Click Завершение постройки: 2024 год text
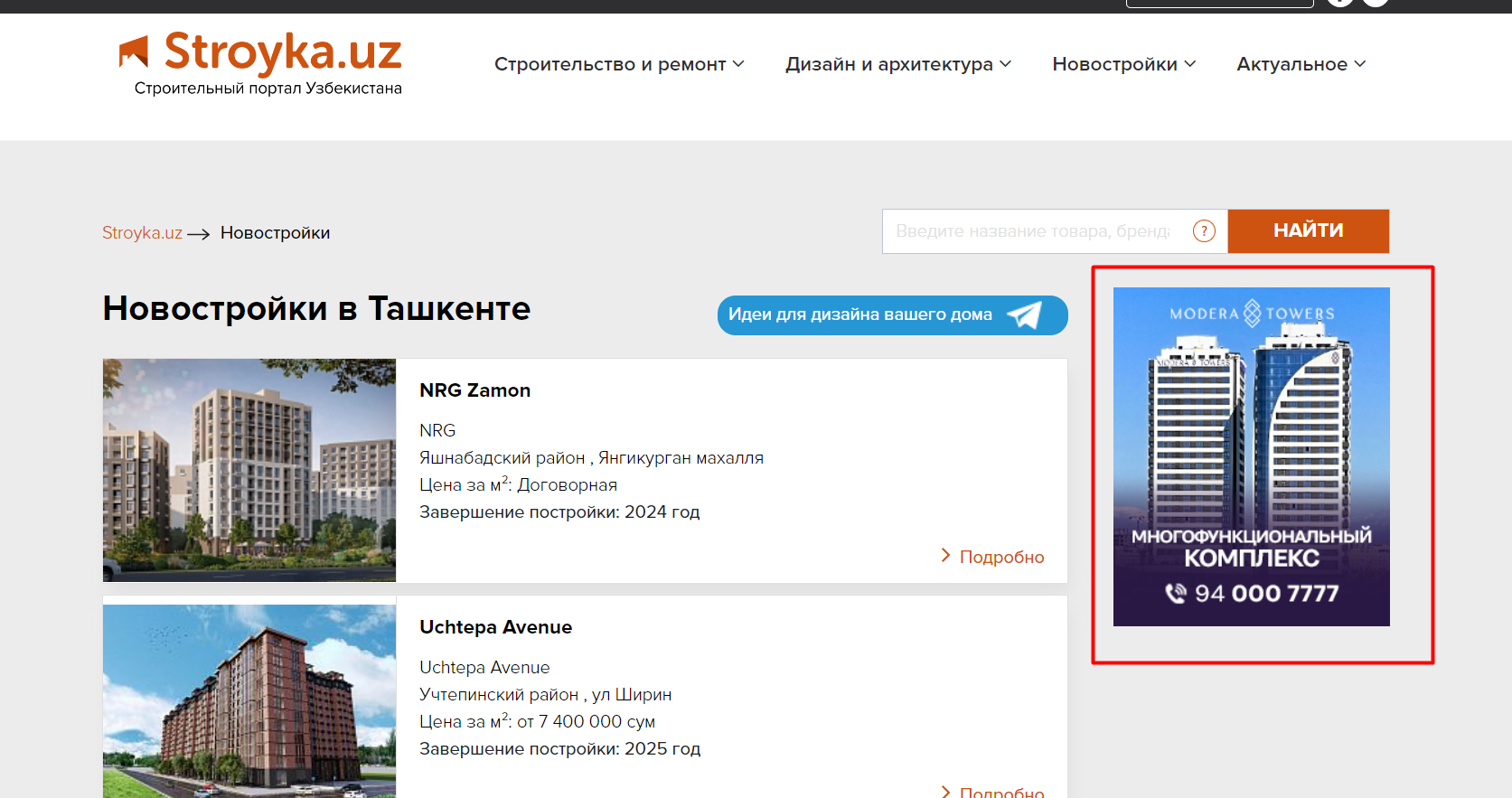 tap(559, 512)
